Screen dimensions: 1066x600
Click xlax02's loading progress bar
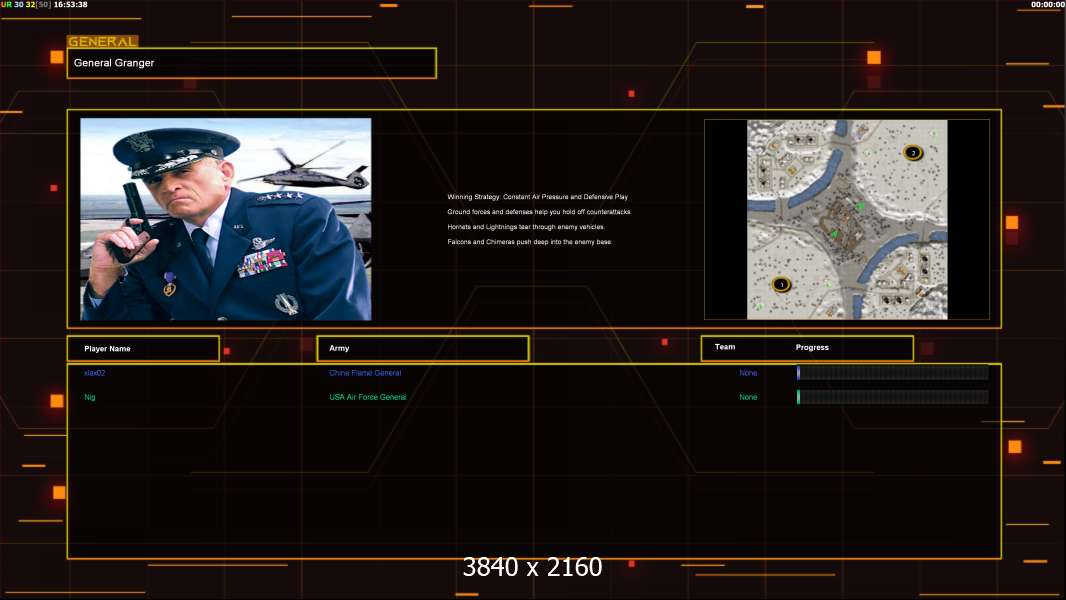click(892, 373)
